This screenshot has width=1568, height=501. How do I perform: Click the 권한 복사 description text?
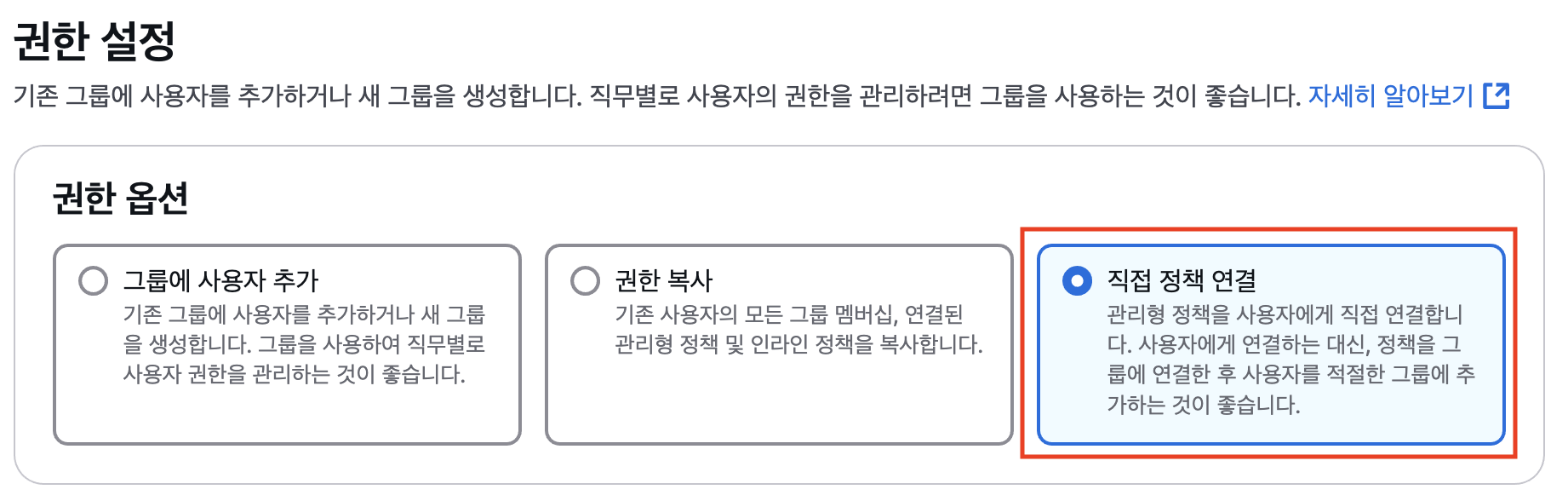798,330
